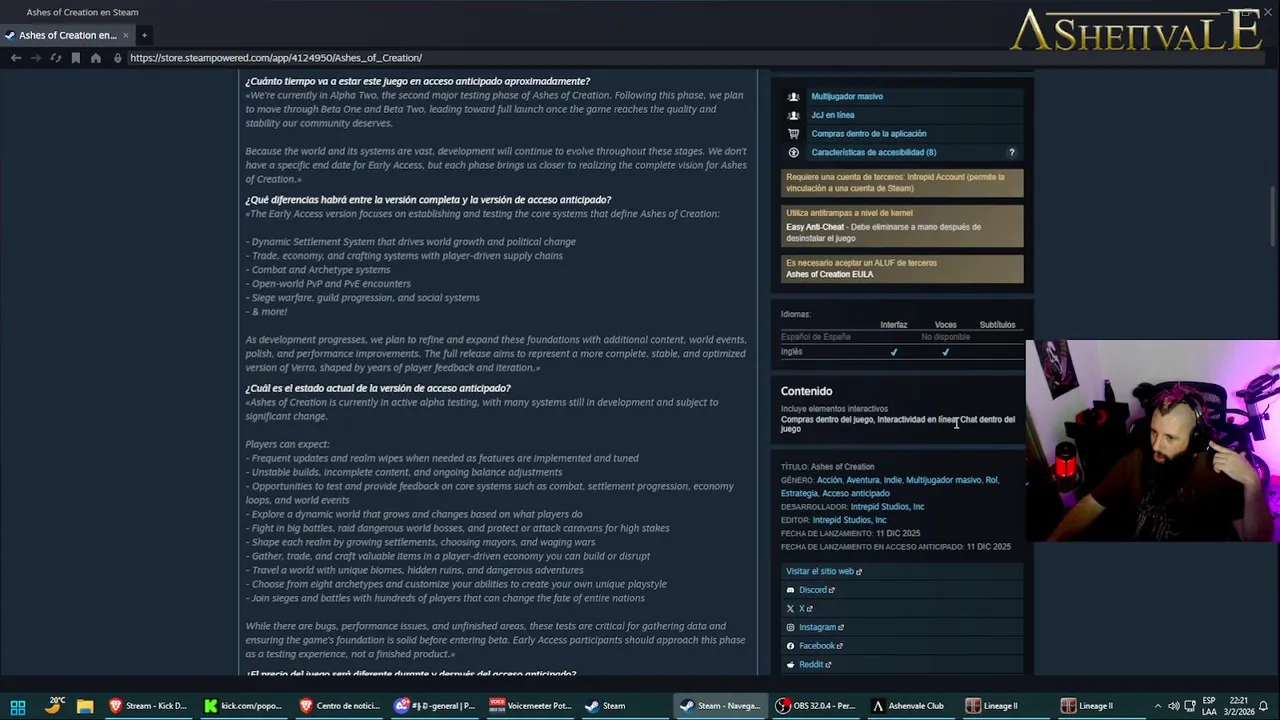This screenshot has width=1280, height=720.
Task: Click the bookmark icon in the toolbar
Action: tap(76, 58)
